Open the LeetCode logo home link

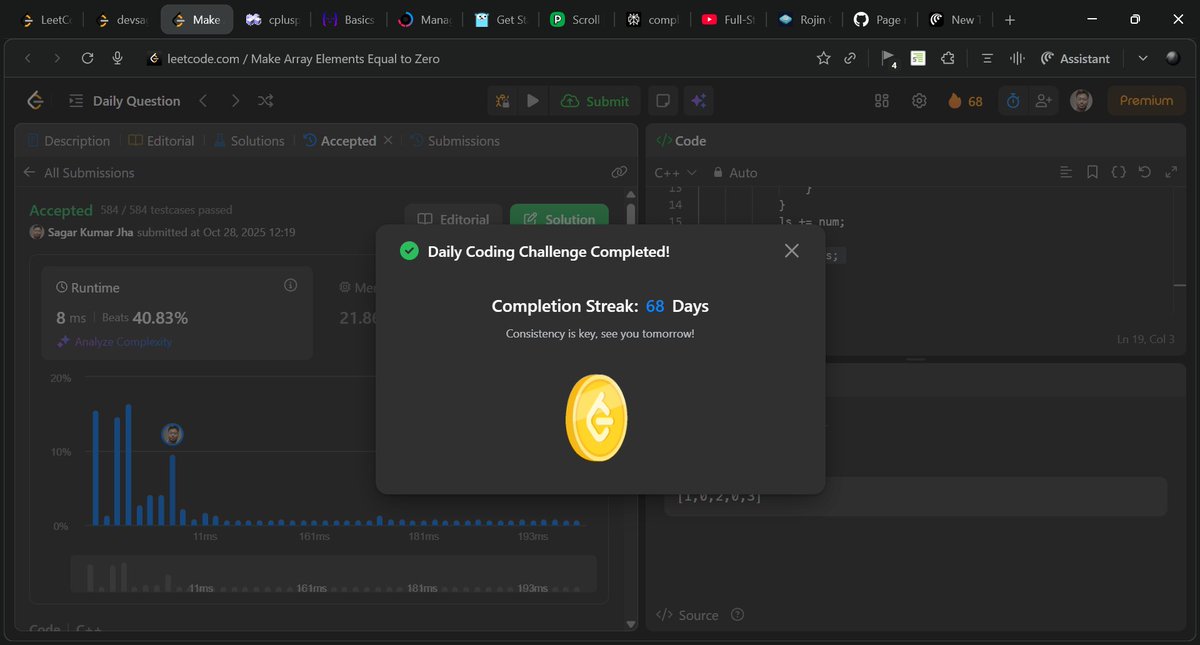[36, 100]
